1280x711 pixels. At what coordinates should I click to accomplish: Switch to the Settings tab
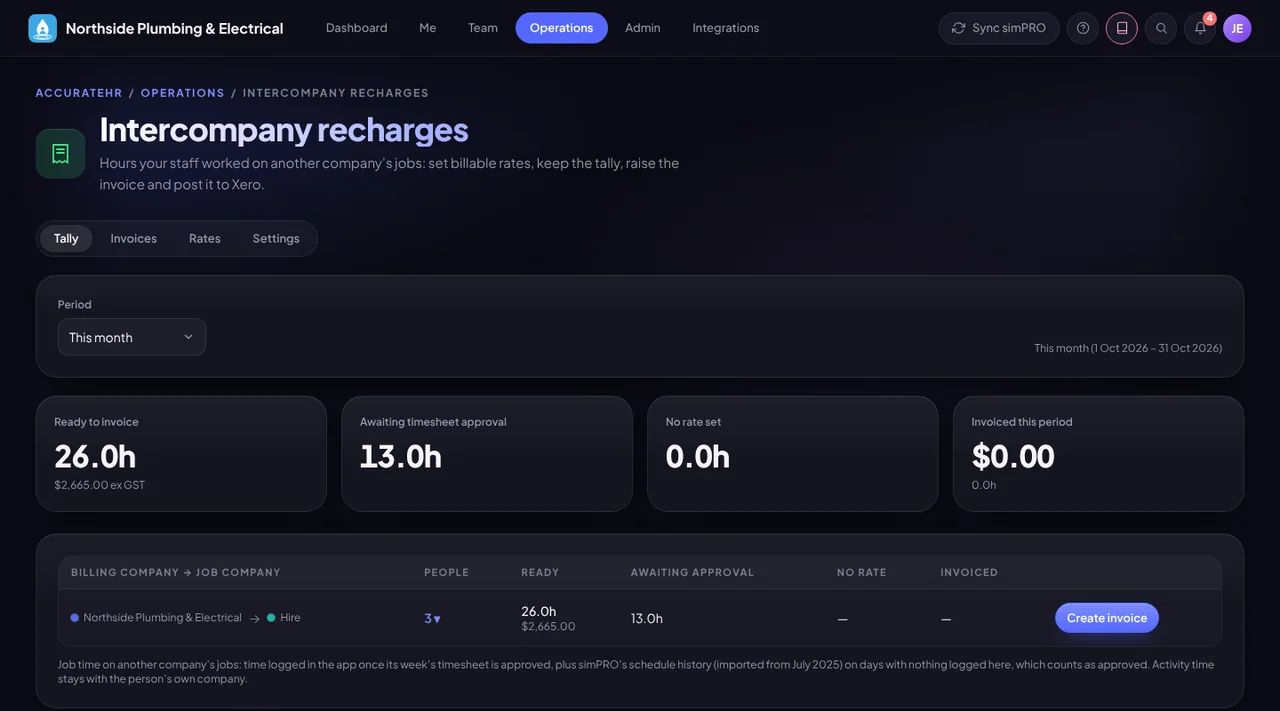pos(276,239)
